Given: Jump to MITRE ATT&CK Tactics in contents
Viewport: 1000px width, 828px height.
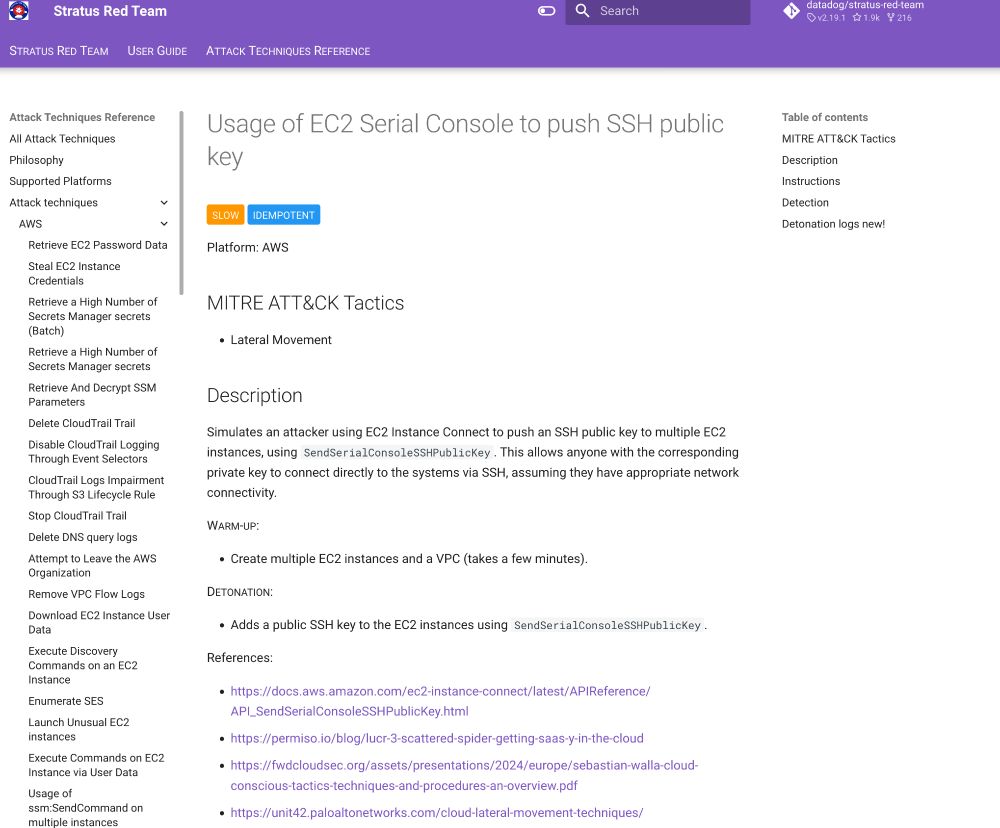Looking at the screenshot, I should tap(838, 139).
